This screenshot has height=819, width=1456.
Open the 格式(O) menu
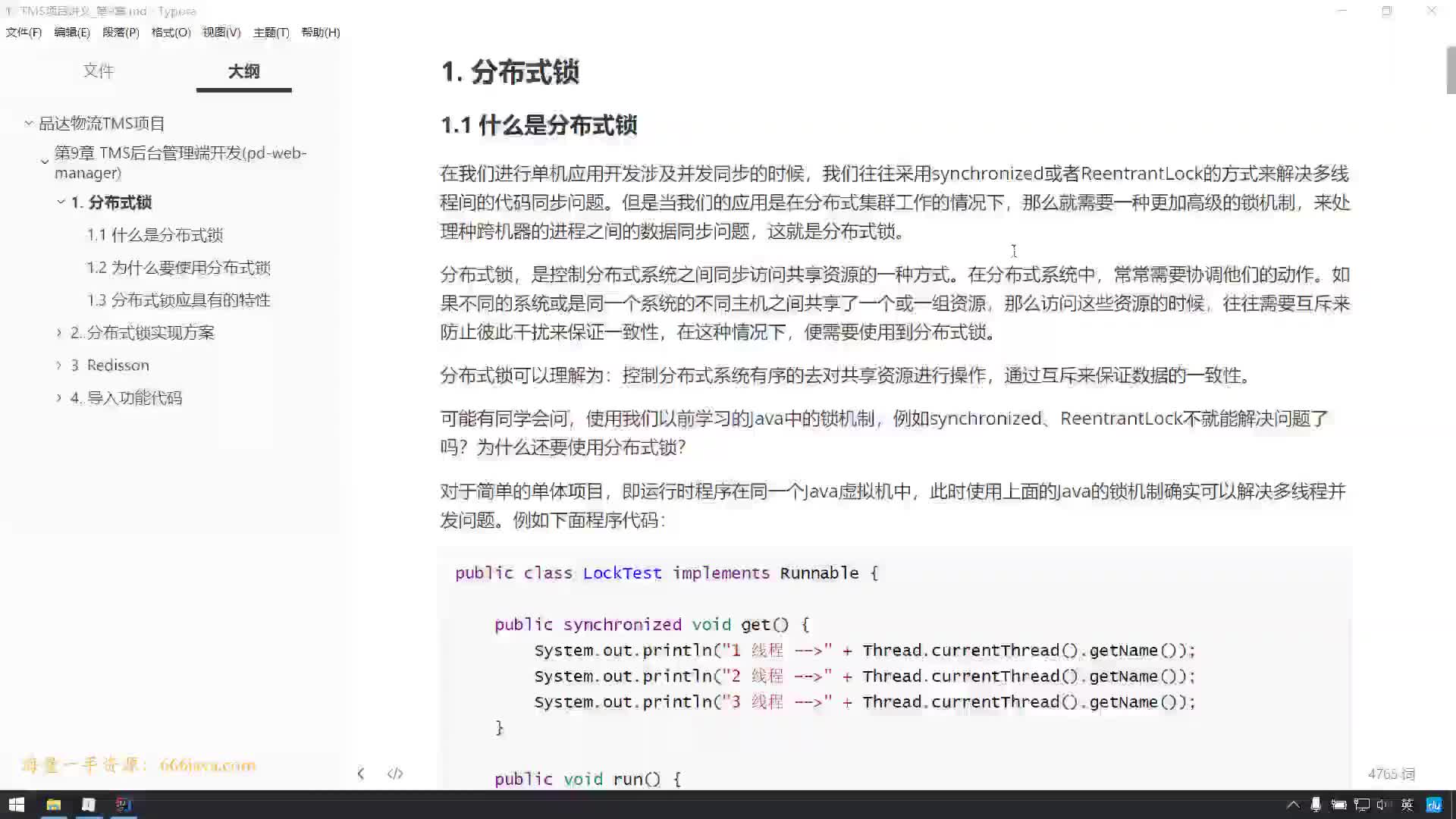171,32
